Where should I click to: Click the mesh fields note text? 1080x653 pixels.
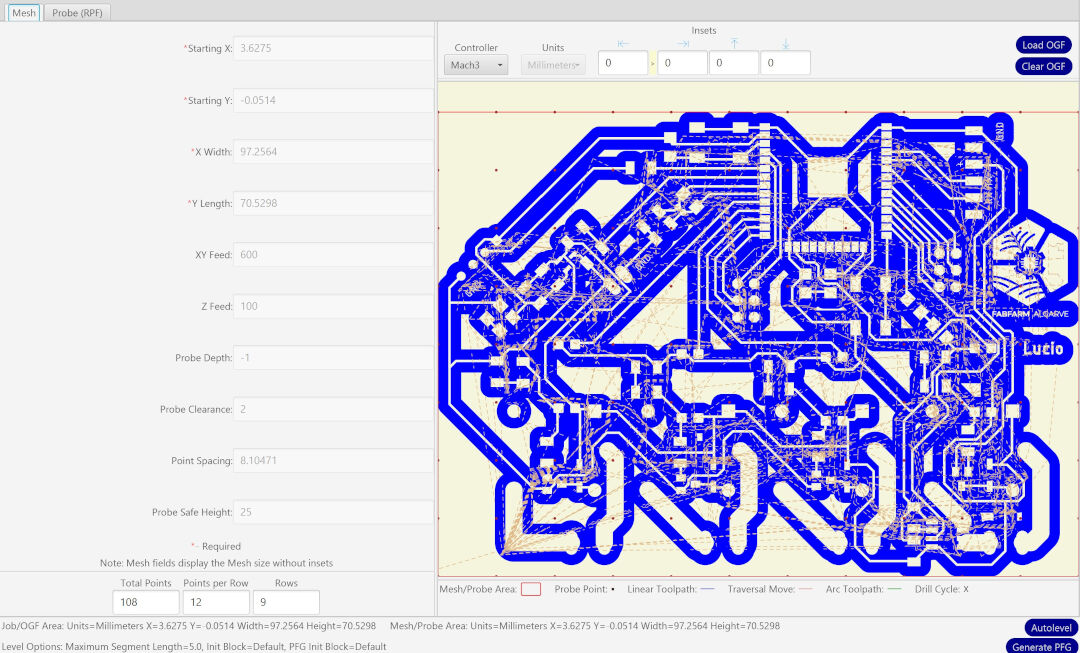[x=216, y=563]
